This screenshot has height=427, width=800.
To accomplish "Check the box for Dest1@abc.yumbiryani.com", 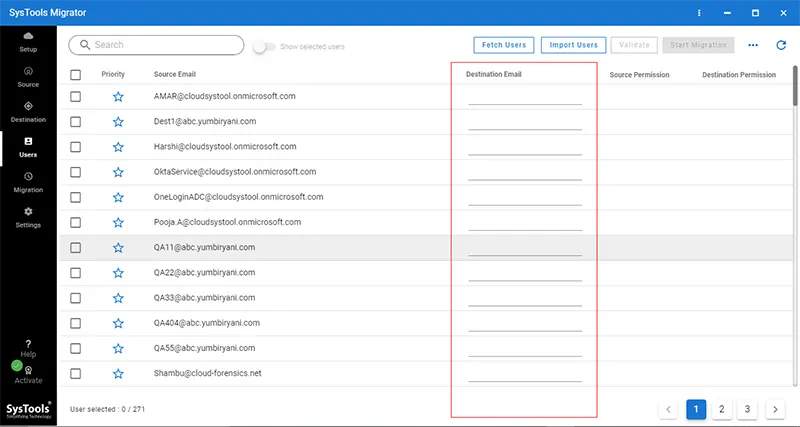I will pyautogui.click(x=76, y=121).
